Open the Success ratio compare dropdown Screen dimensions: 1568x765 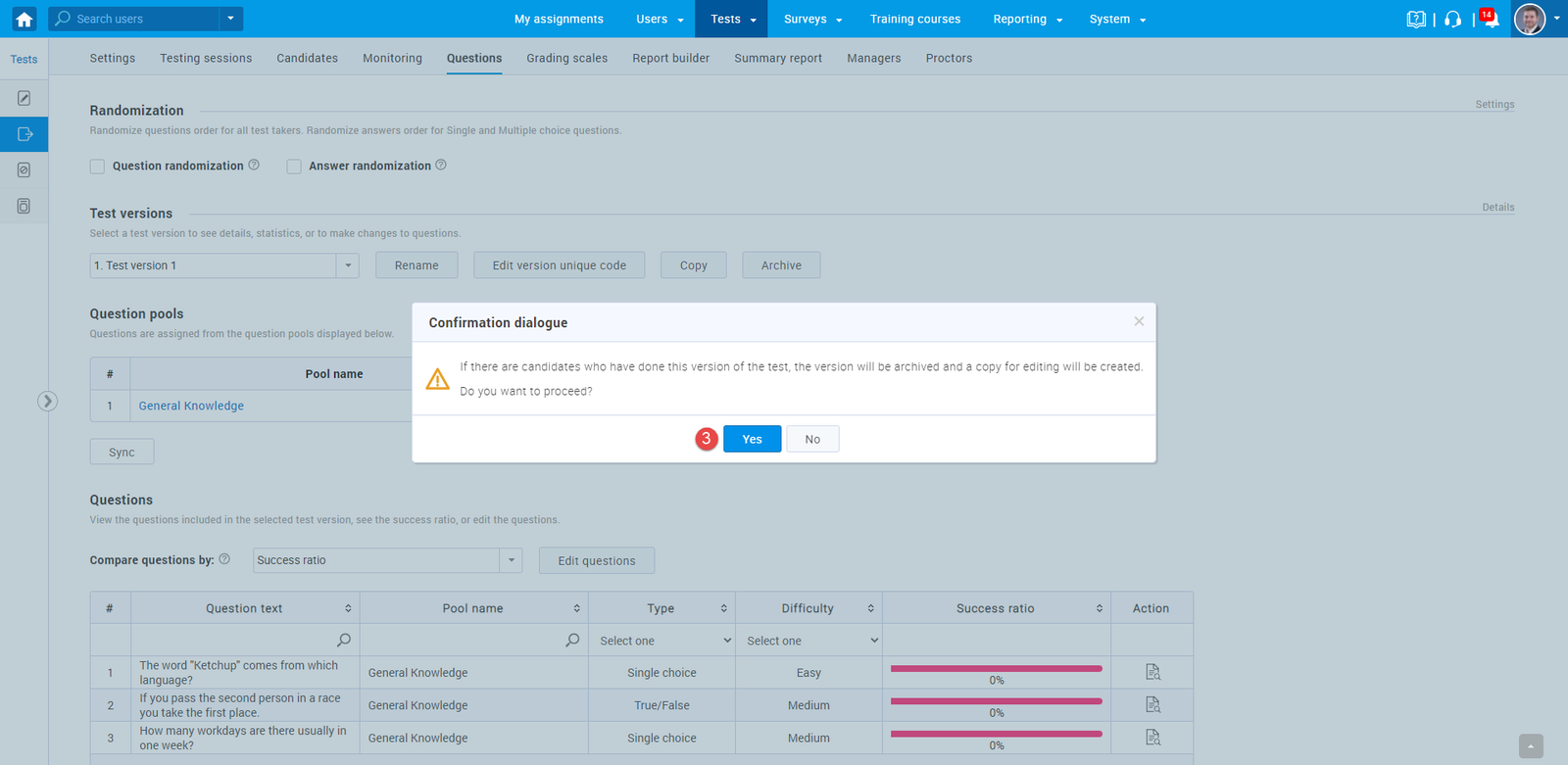click(x=511, y=560)
